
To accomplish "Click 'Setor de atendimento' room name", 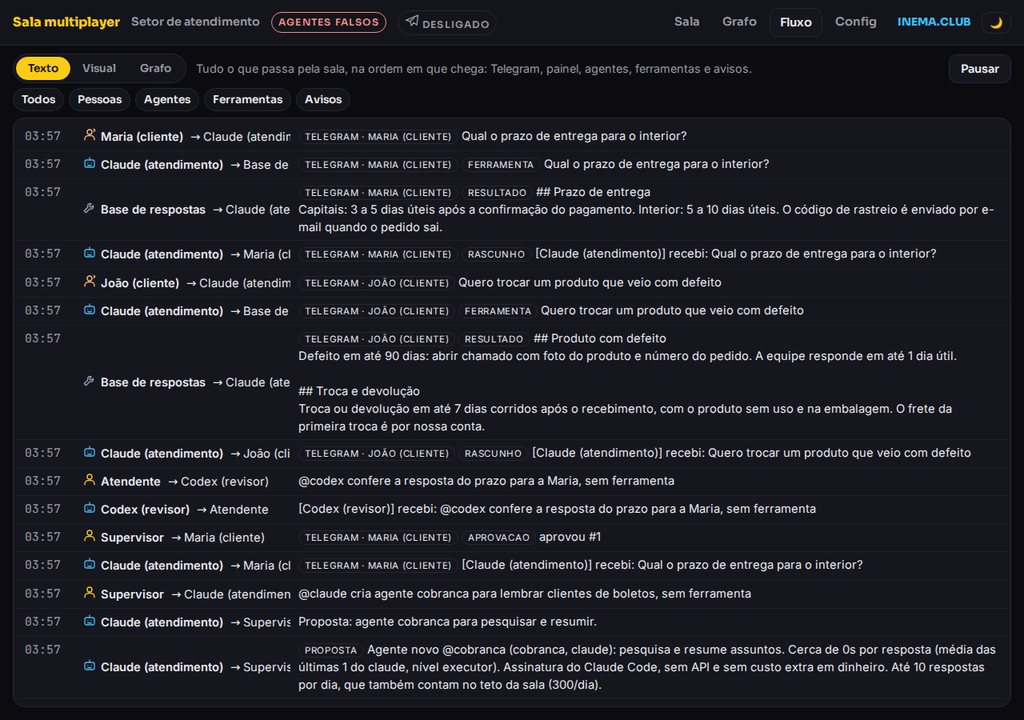I will (195, 22).
